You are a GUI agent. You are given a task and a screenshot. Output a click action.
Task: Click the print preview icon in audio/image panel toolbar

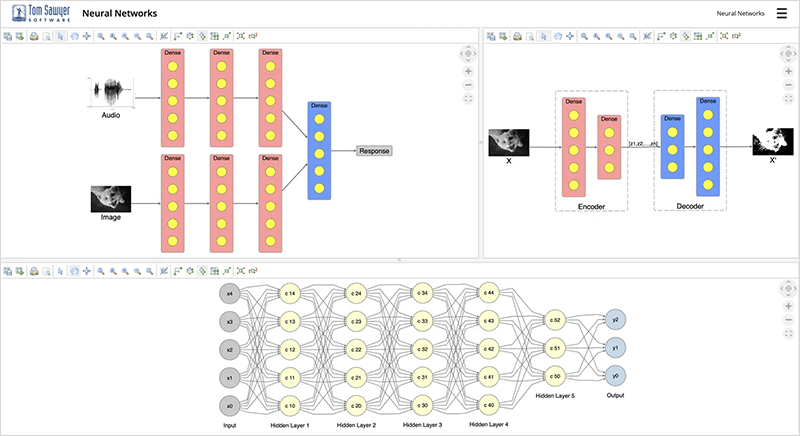click(46, 36)
